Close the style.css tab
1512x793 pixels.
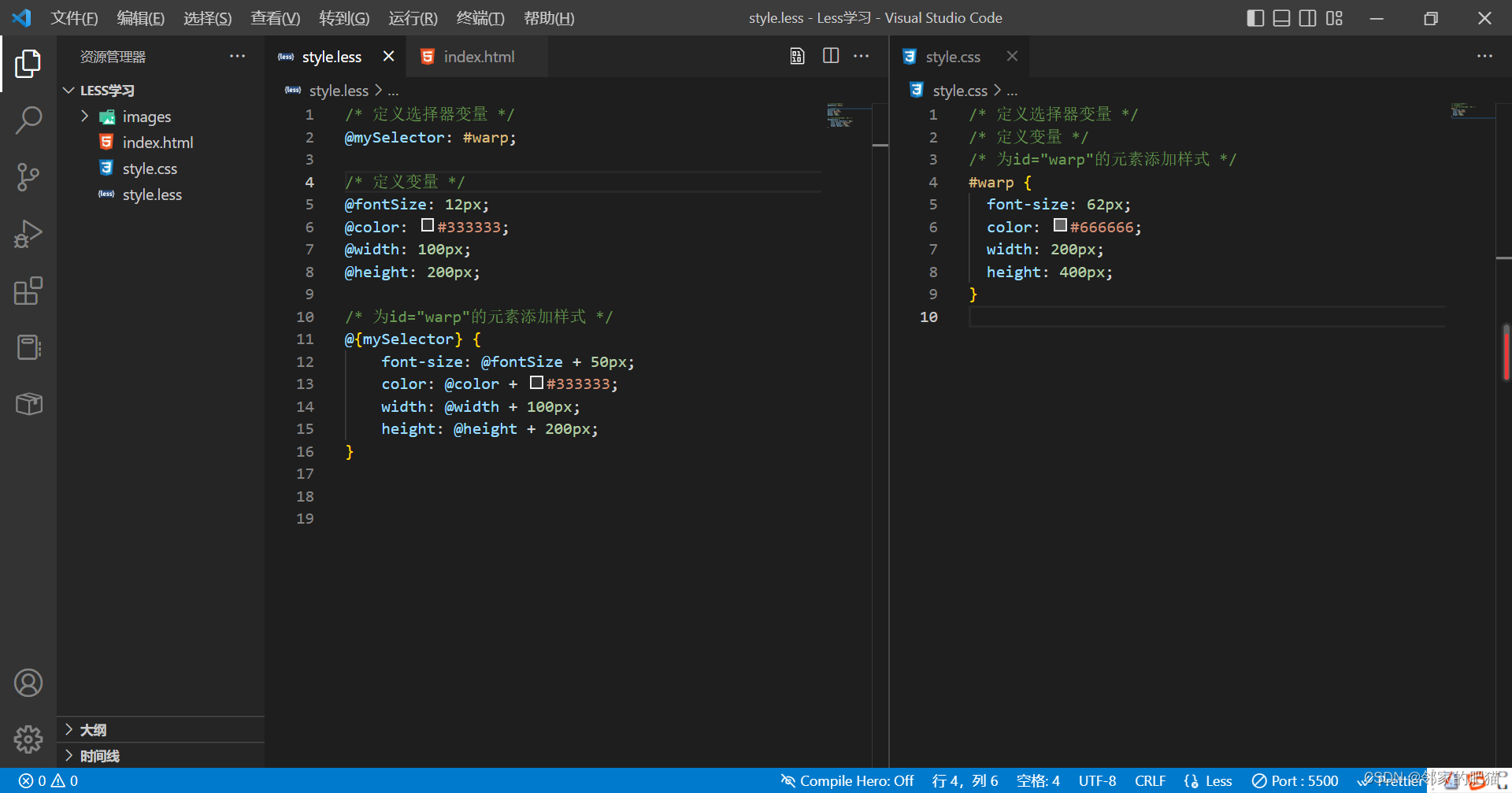(1012, 56)
